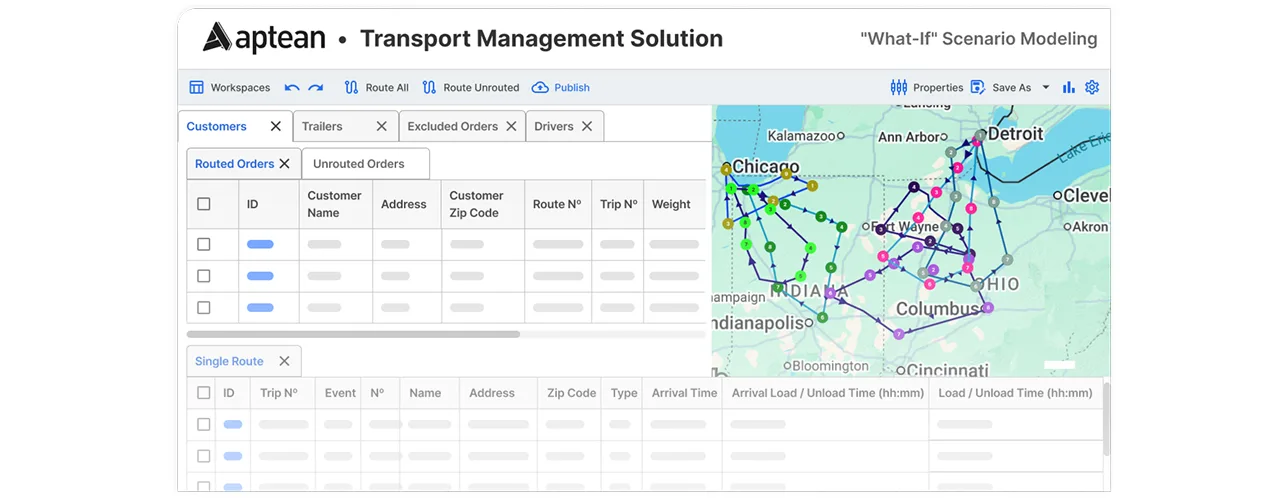Click the Chicago label on the map
Image resolution: width=1285 pixels, height=500 pixels.
click(765, 167)
